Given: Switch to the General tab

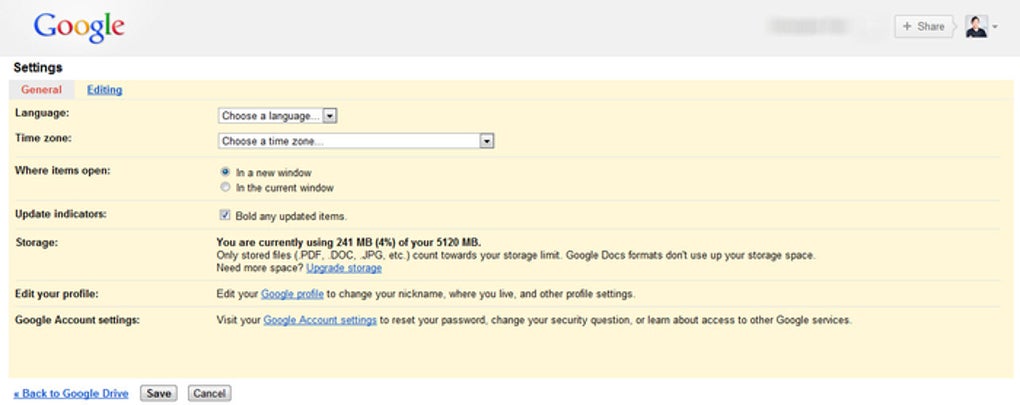Looking at the screenshot, I should (41, 90).
